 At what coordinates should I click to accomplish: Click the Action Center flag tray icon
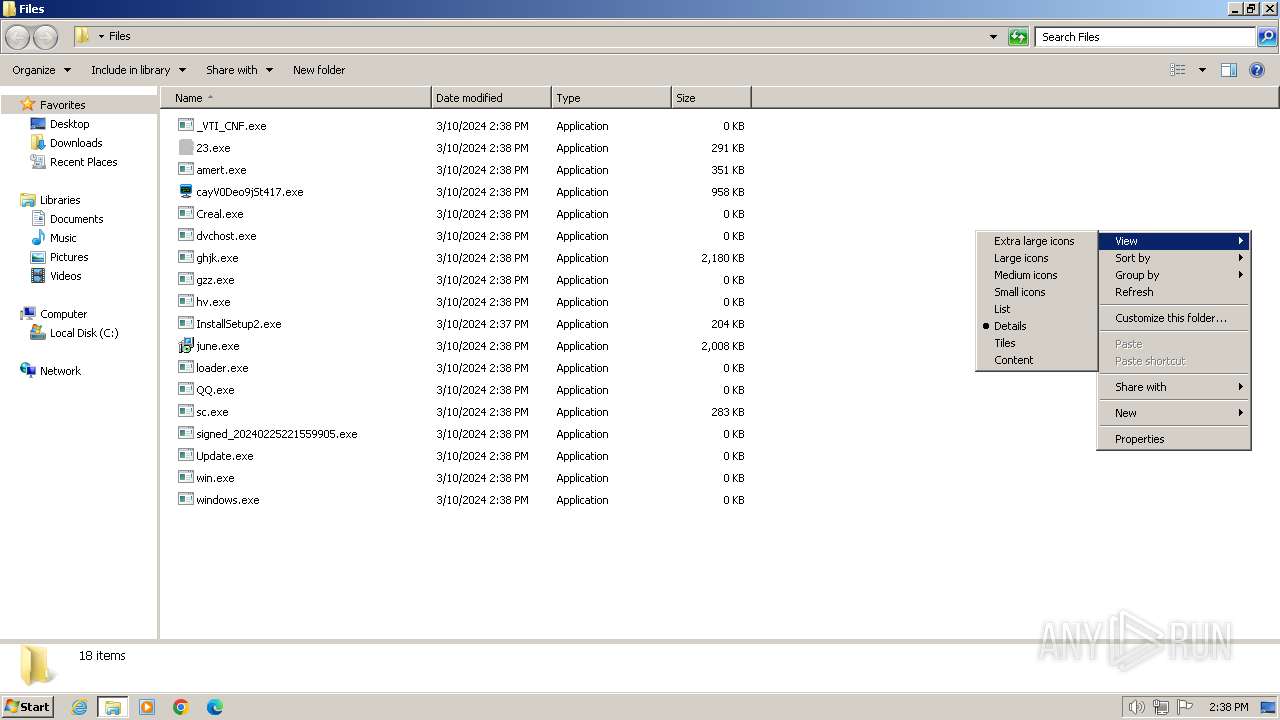[1186, 707]
